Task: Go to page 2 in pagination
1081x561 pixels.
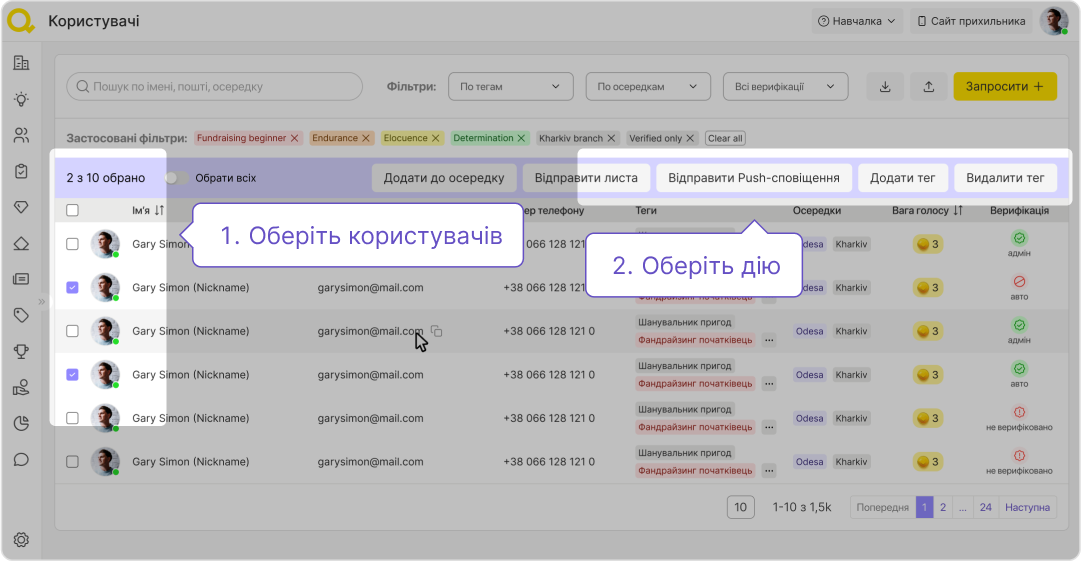Action: (943, 507)
